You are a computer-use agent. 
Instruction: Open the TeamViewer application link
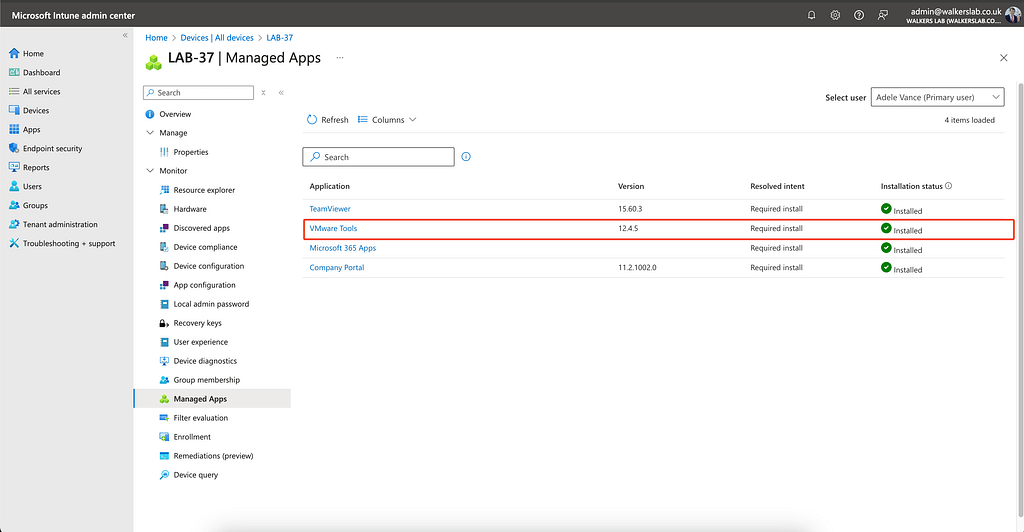330,209
